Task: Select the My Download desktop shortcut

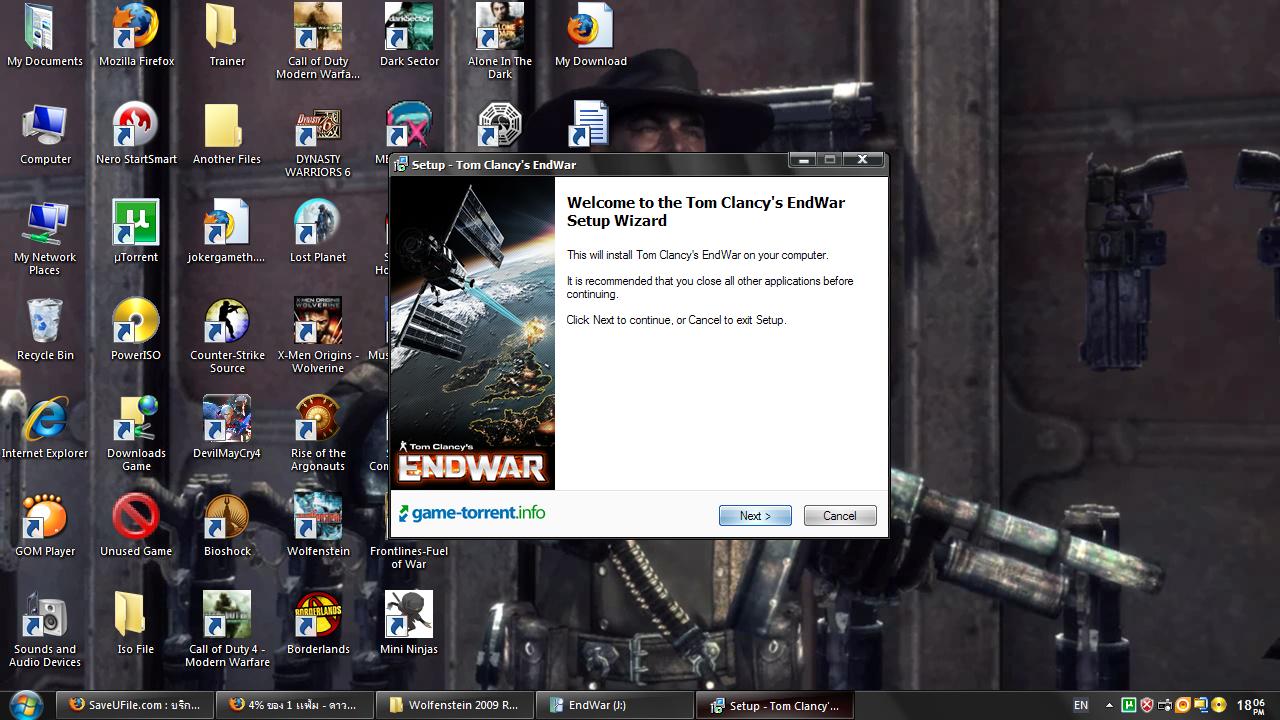Action: coord(590,36)
